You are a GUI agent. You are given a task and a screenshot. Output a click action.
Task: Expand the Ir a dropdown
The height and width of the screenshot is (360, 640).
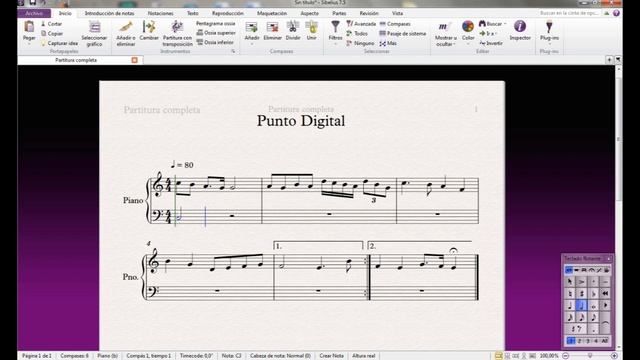[488, 33]
